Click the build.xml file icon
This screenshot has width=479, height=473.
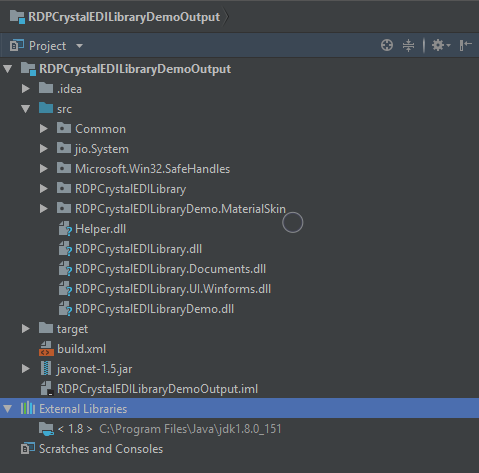pos(46,349)
